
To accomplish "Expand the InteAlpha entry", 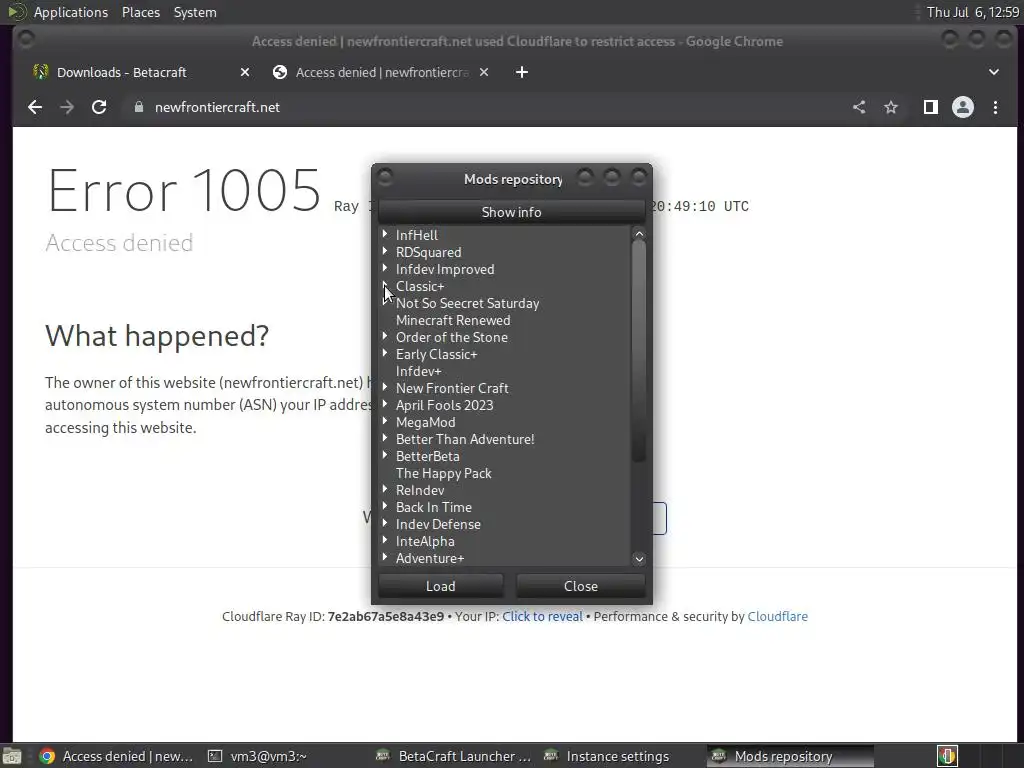I will pyautogui.click(x=385, y=540).
